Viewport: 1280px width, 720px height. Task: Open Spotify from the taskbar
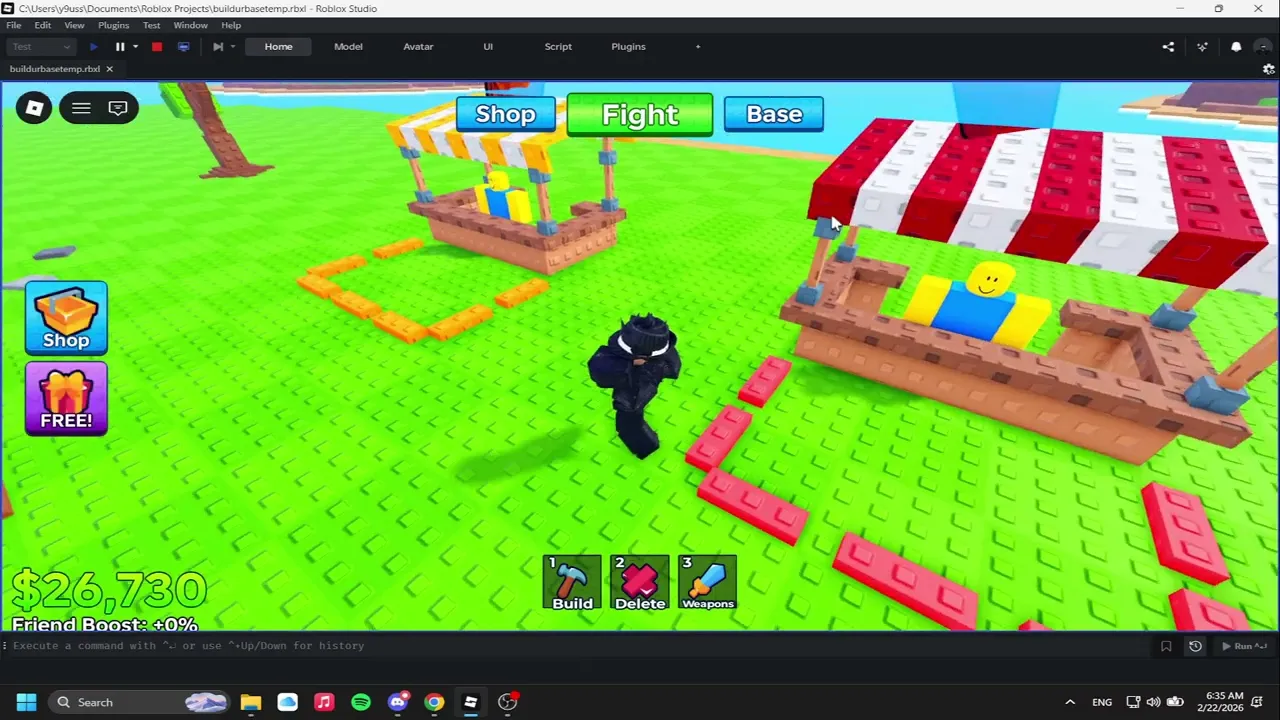361,702
